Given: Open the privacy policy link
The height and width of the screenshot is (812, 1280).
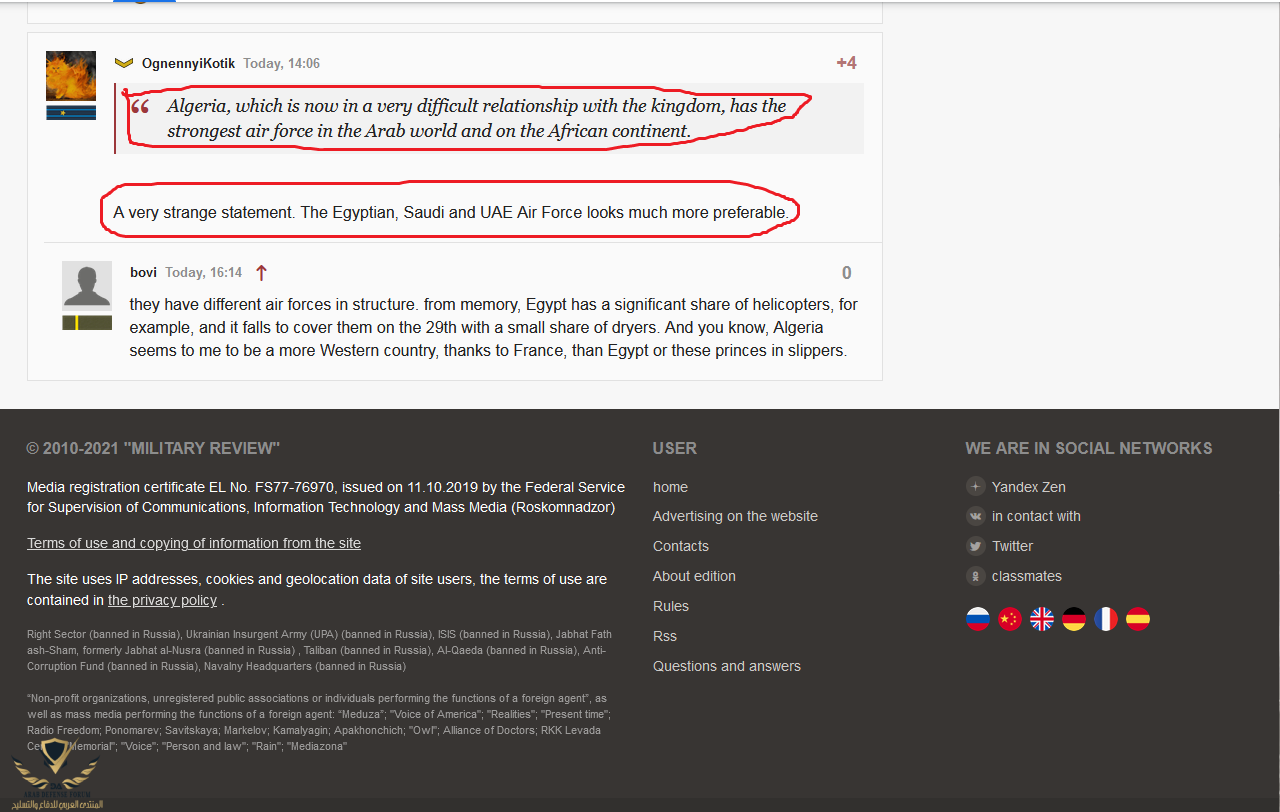Looking at the screenshot, I should [x=162, y=600].
